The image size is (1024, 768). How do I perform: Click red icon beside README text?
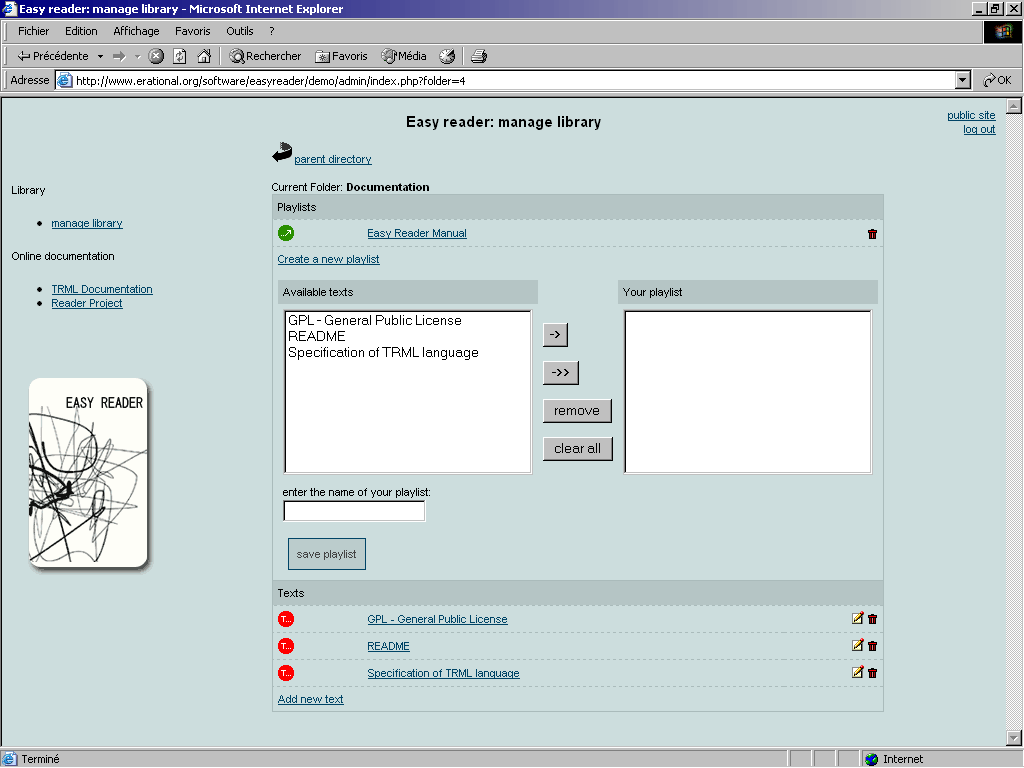(x=286, y=646)
